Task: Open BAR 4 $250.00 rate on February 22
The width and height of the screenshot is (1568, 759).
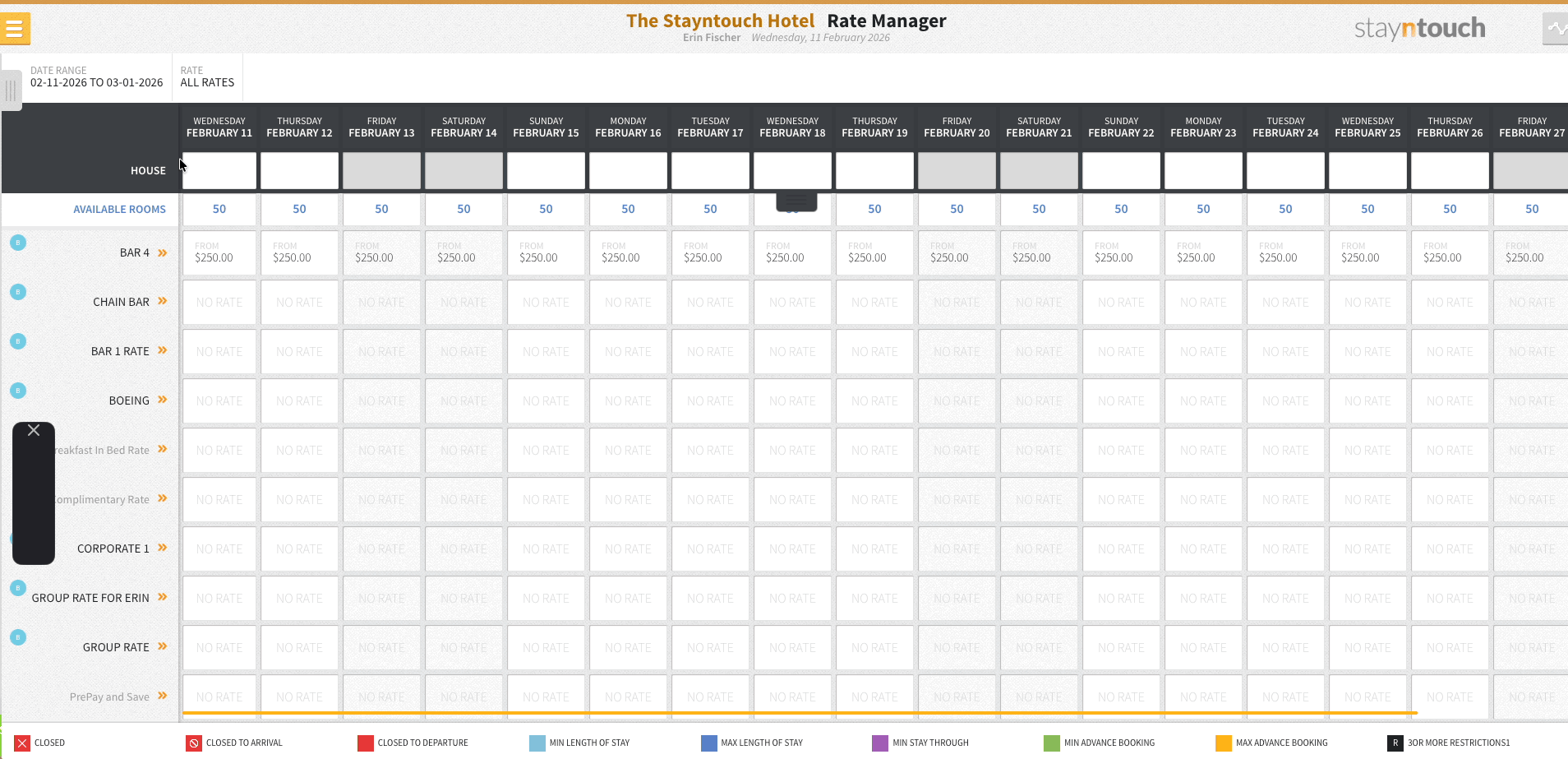Action: pos(1121,252)
